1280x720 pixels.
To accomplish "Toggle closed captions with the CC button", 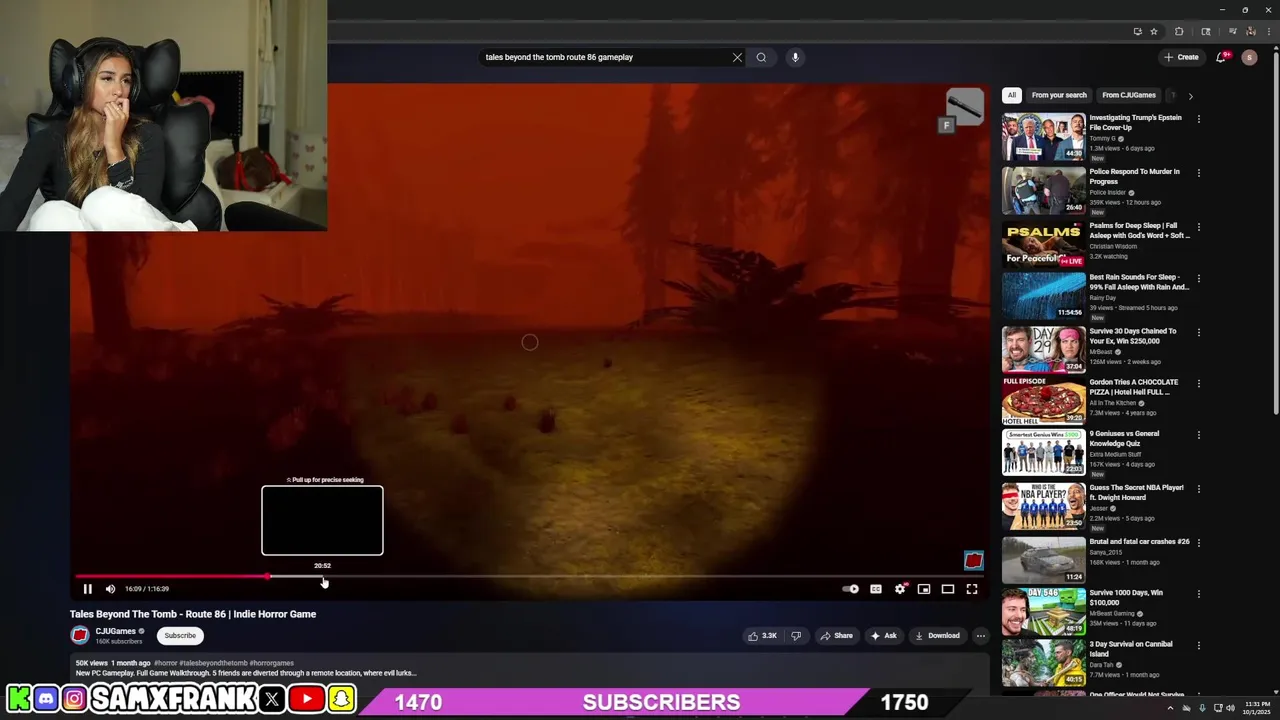I will tap(876, 589).
